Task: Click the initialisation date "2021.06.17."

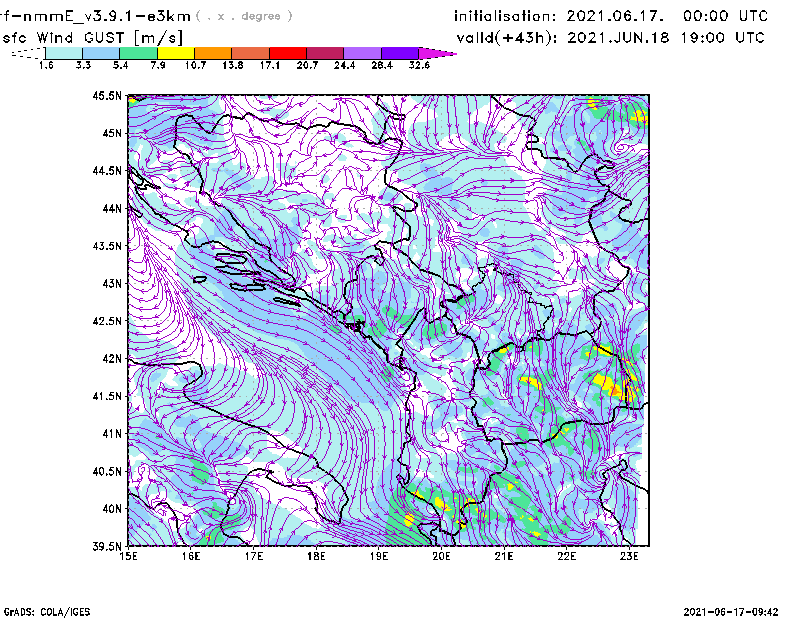Action: [x=616, y=16]
